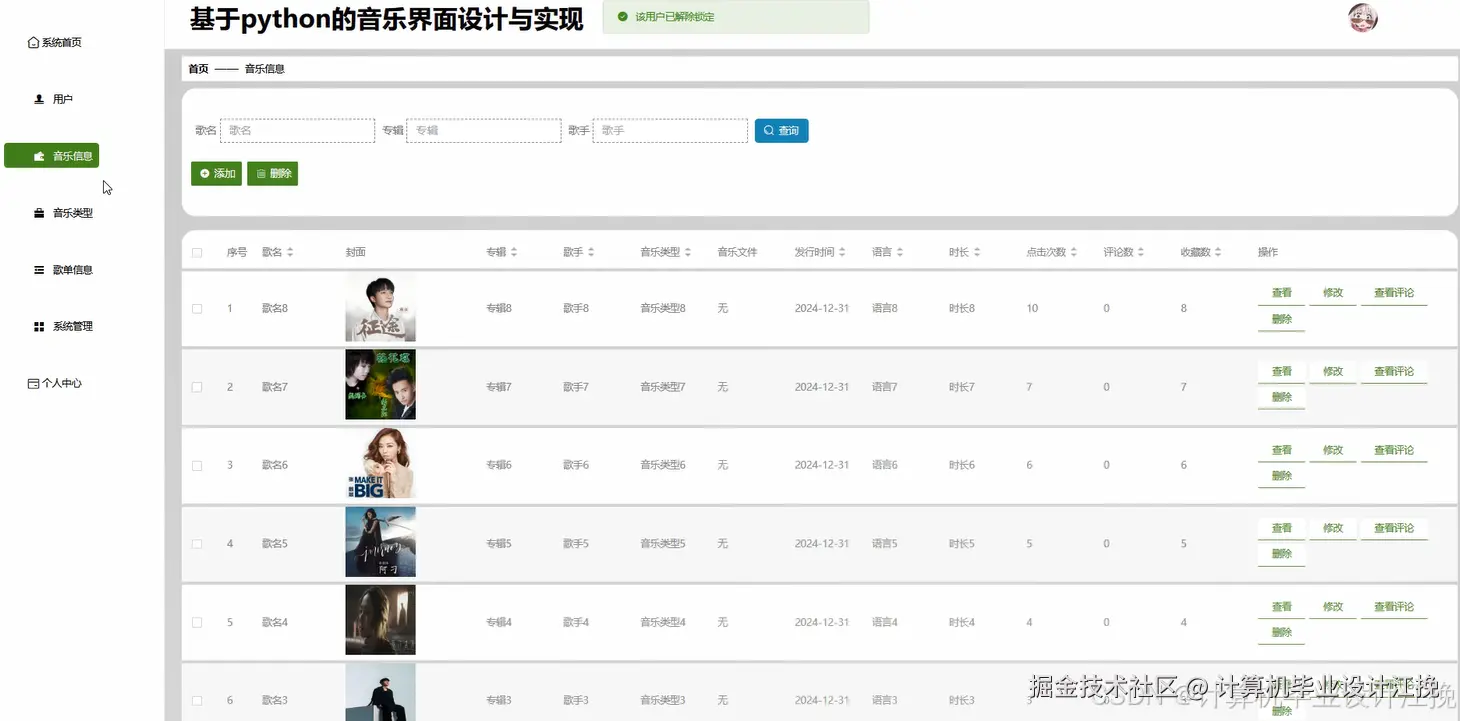Open 查看评论 for the 歌名6 row
The width and height of the screenshot is (1460, 721).
(x=1393, y=450)
